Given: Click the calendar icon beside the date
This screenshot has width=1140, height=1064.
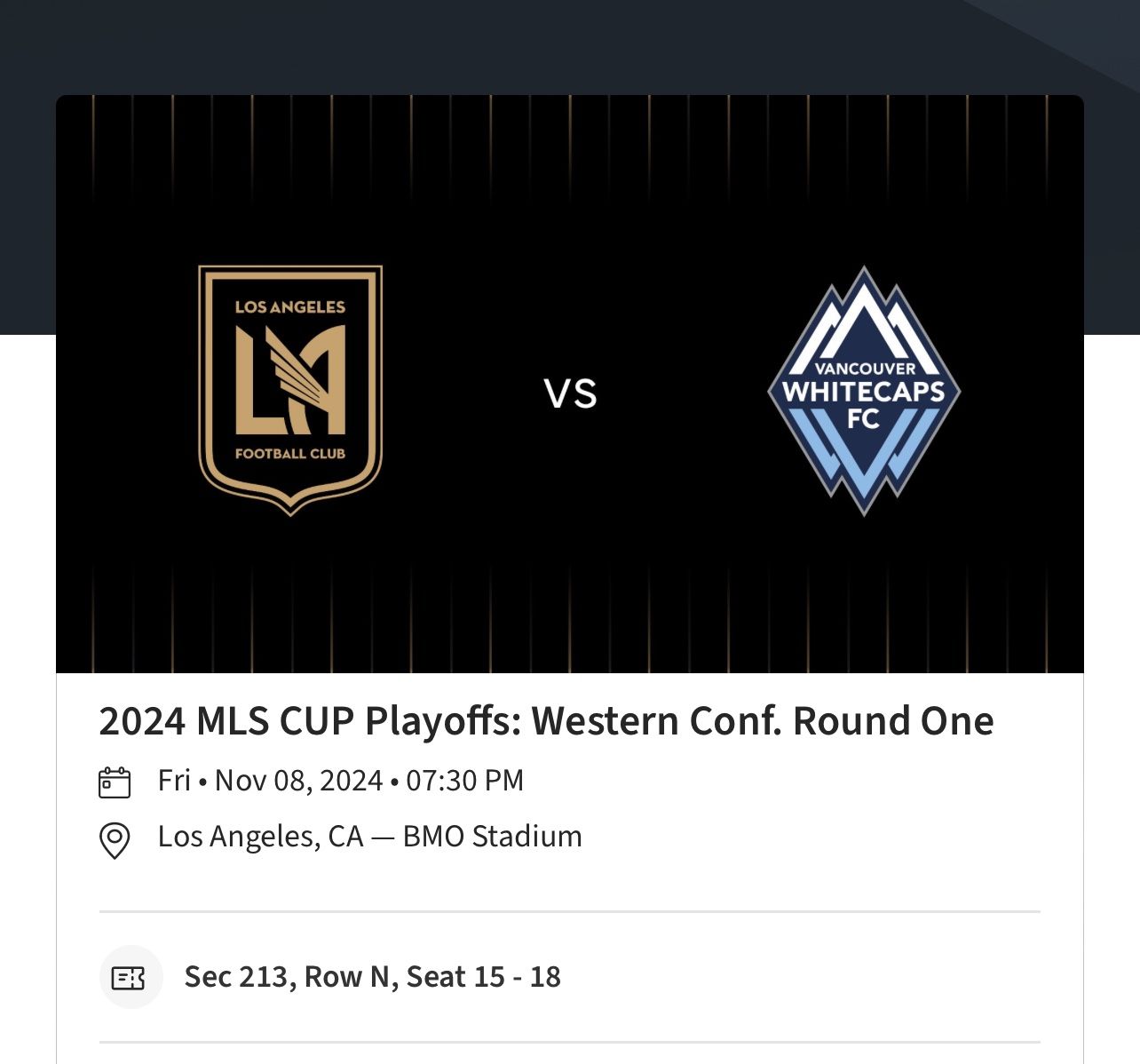Looking at the screenshot, I should pos(114,781).
